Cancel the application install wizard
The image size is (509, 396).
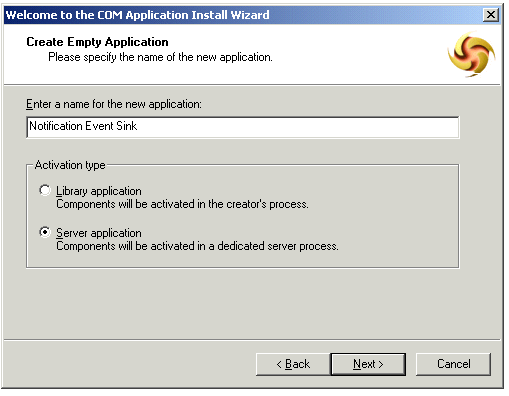[x=453, y=364]
